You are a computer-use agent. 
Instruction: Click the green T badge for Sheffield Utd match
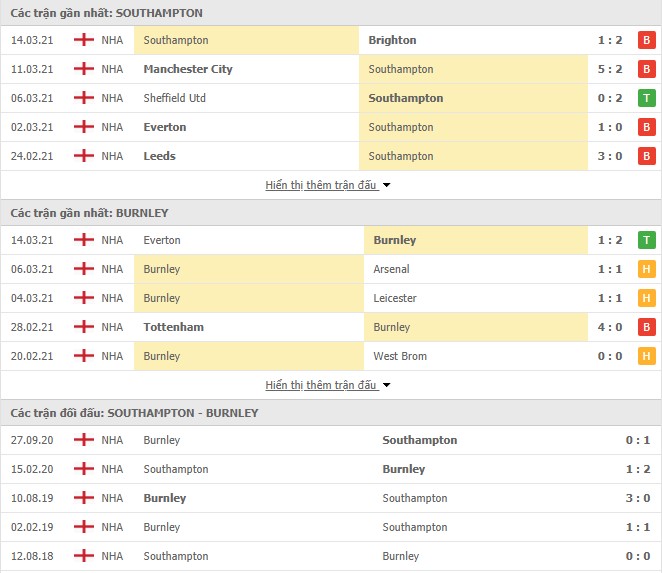pyautogui.click(x=646, y=98)
